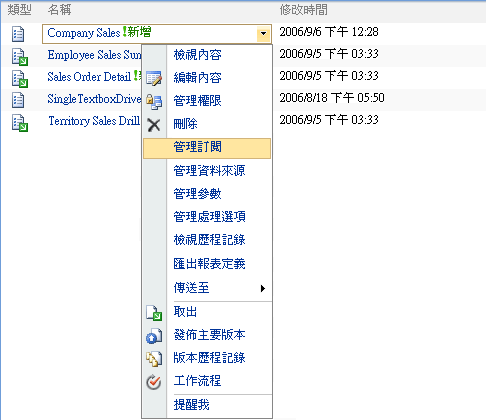Choose 刪除 in the context menu
This screenshot has height=420, width=486.
tap(207, 124)
